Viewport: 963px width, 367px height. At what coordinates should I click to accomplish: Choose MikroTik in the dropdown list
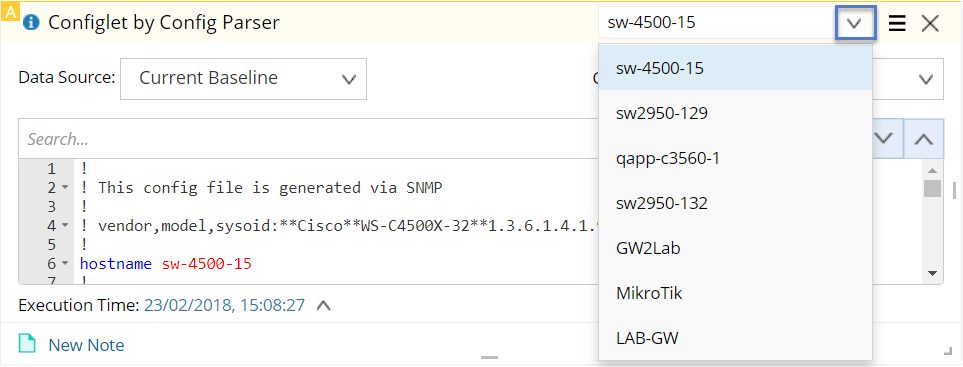click(735, 293)
